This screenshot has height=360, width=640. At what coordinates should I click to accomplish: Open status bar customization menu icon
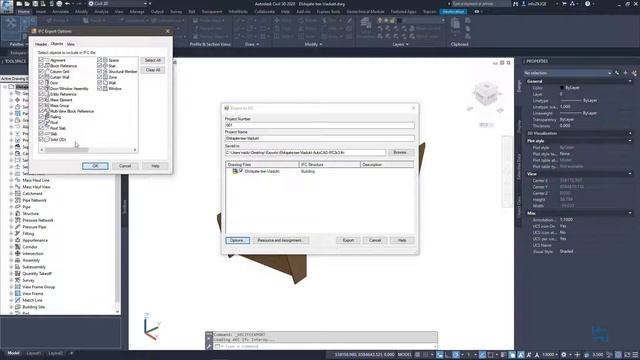tap(636, 355)
